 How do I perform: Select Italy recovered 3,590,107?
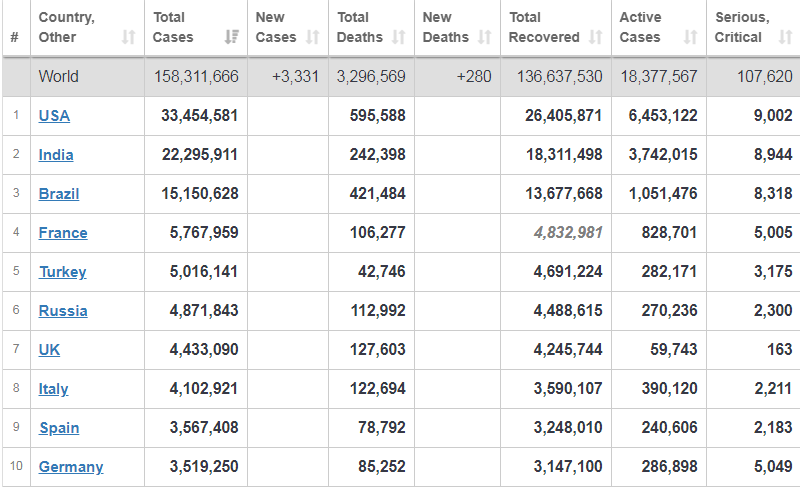[568, 389]
